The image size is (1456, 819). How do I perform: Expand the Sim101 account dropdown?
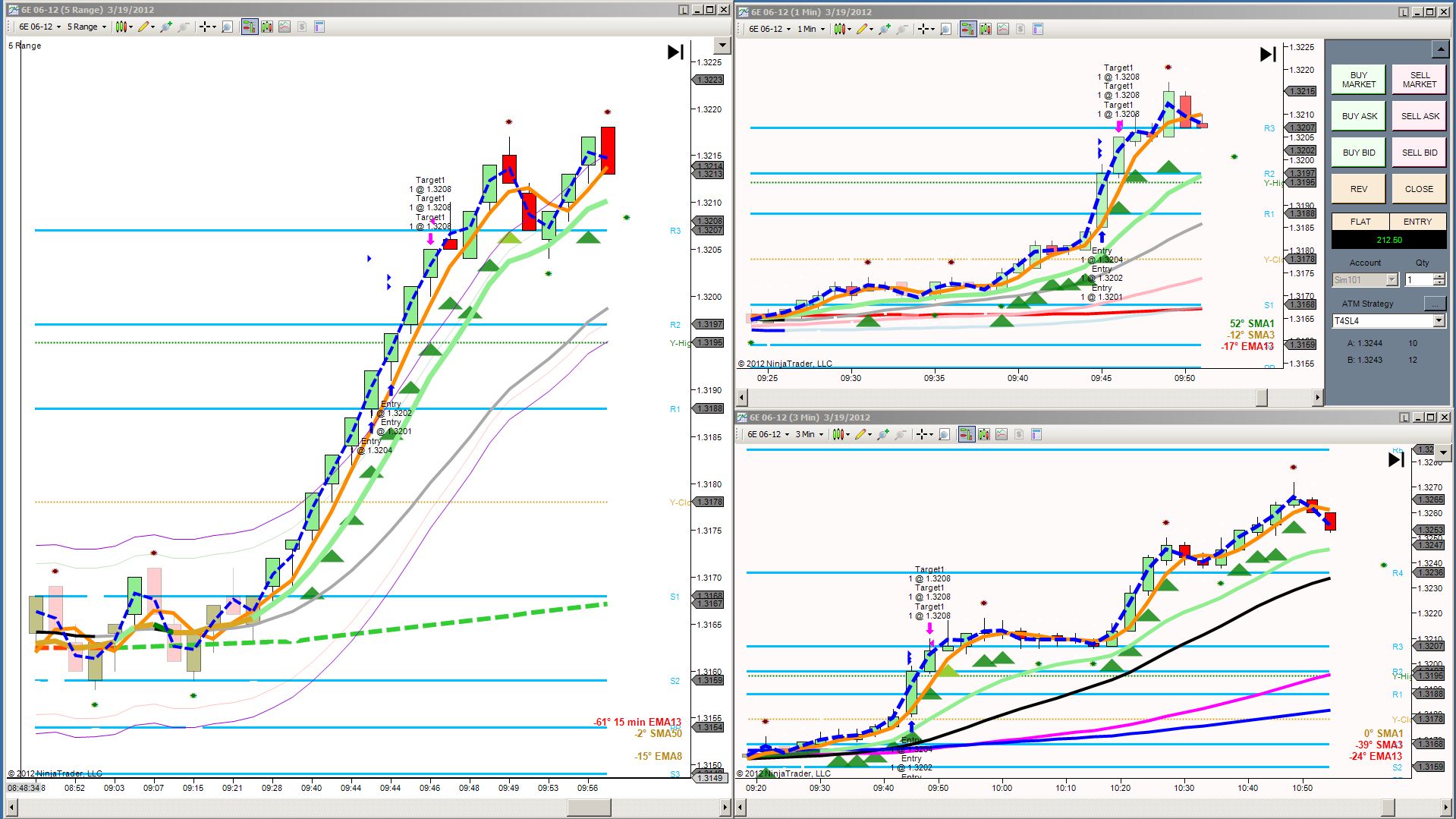[x=1392, y=280]
